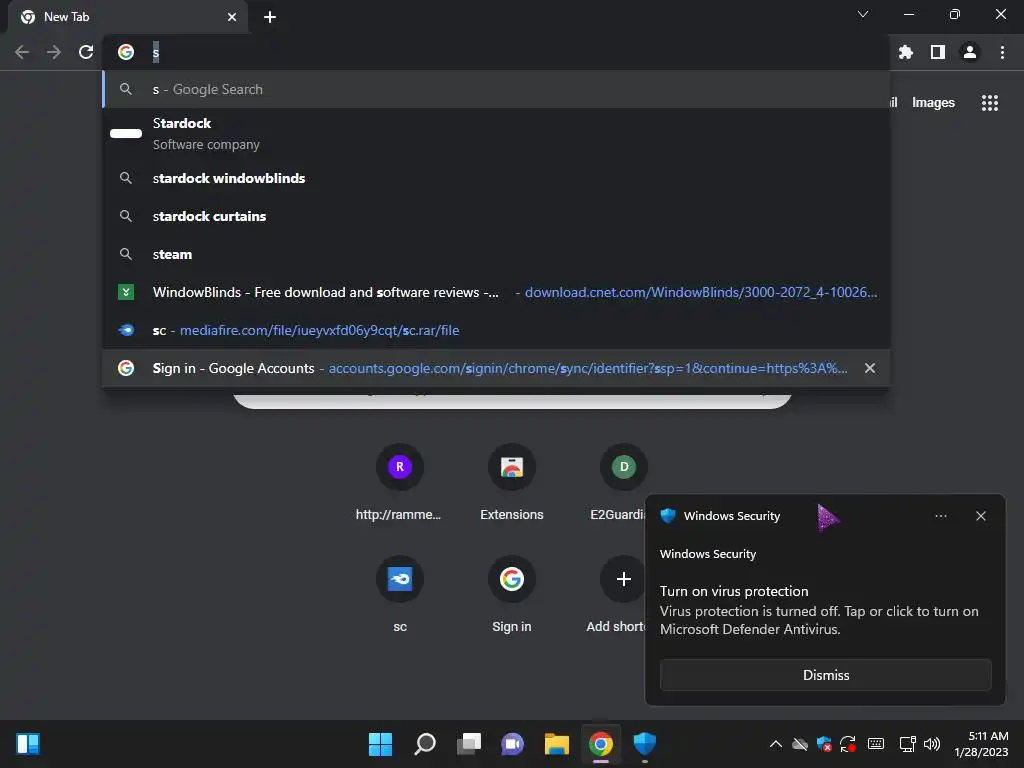Open the Extensions shortcut tile
This screenshot has width=1024, height=768.
click(511, 483)
